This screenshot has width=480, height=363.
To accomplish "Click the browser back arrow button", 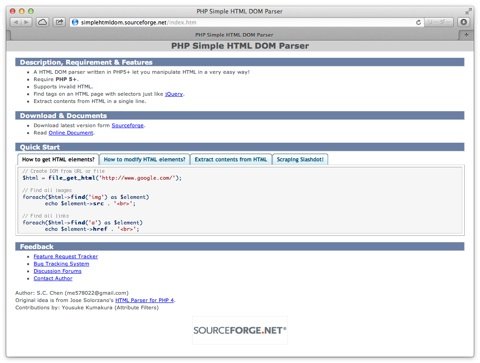I will pyautogui.click(x=16, y=22).
